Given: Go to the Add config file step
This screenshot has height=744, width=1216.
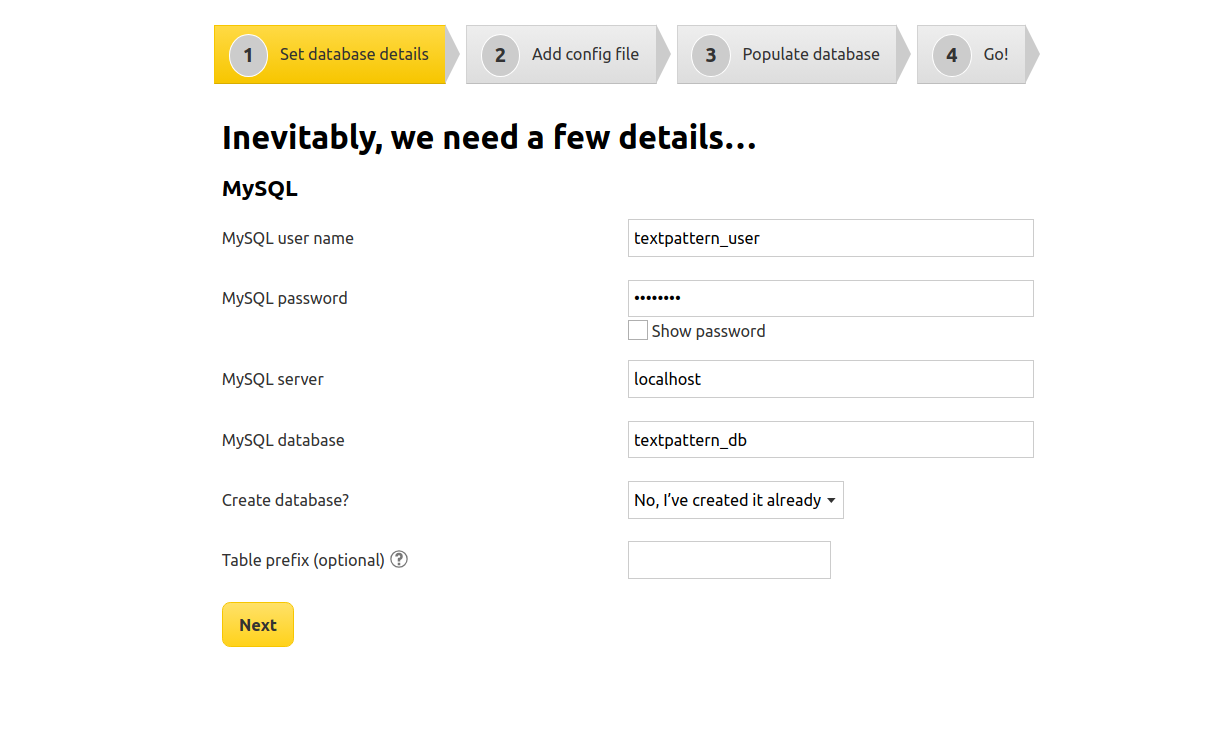Looking at the screenshot, I should pos(585,55).
